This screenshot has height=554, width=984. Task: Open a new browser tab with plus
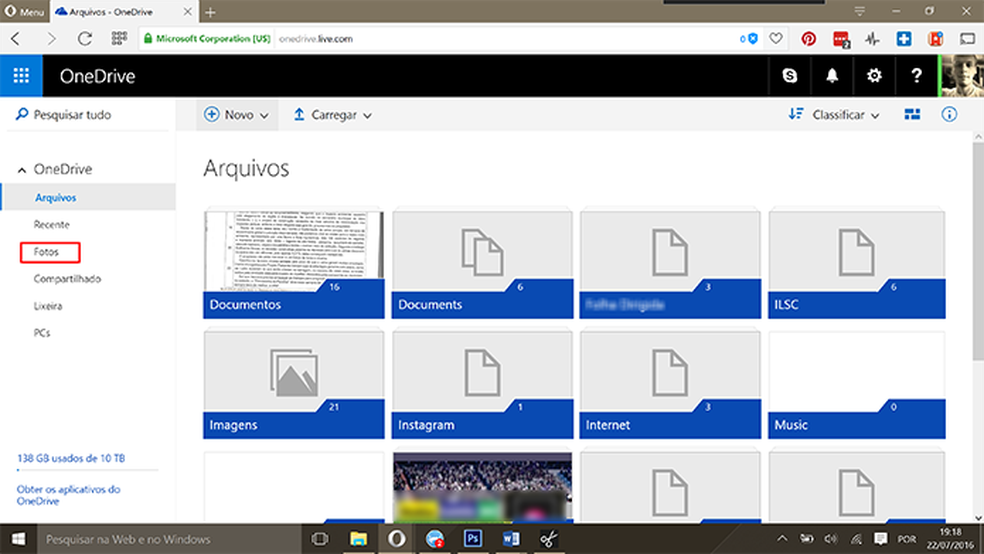coord(210,12)
